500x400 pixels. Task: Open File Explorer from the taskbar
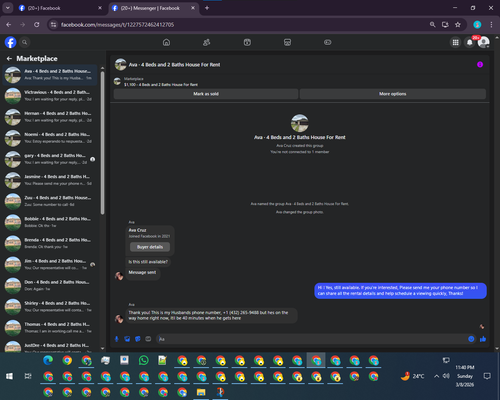(201, 392)
